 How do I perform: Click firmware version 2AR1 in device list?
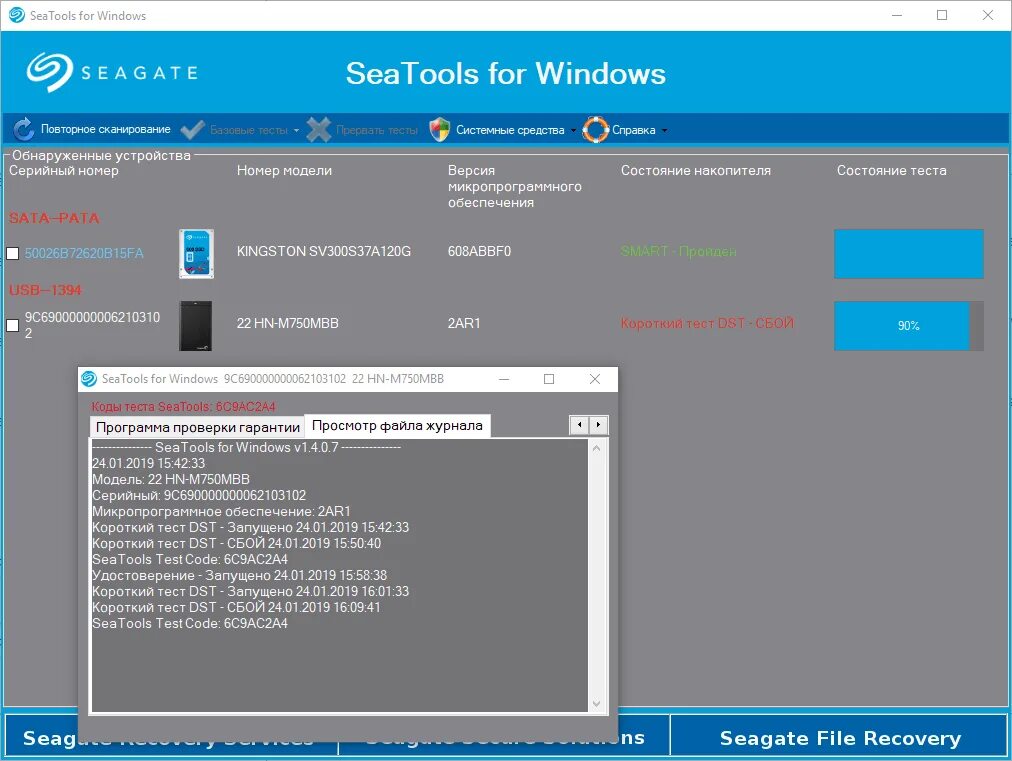[x=464, y=323]
